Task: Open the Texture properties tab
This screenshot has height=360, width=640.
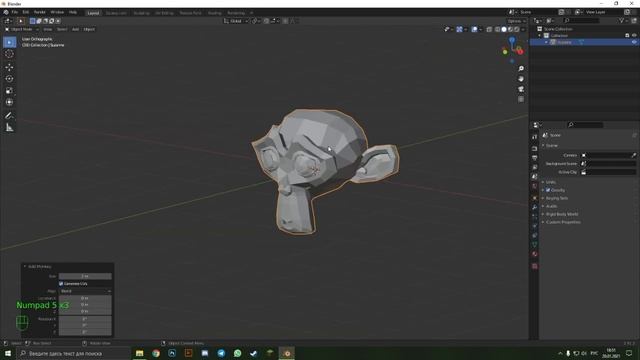Action: click(x=535, y=266)
